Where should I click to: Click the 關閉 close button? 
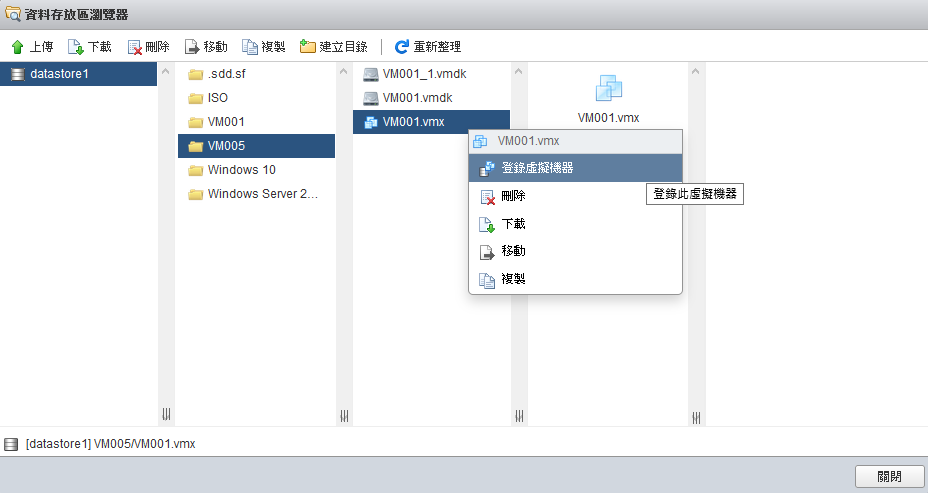coord(890,476)
